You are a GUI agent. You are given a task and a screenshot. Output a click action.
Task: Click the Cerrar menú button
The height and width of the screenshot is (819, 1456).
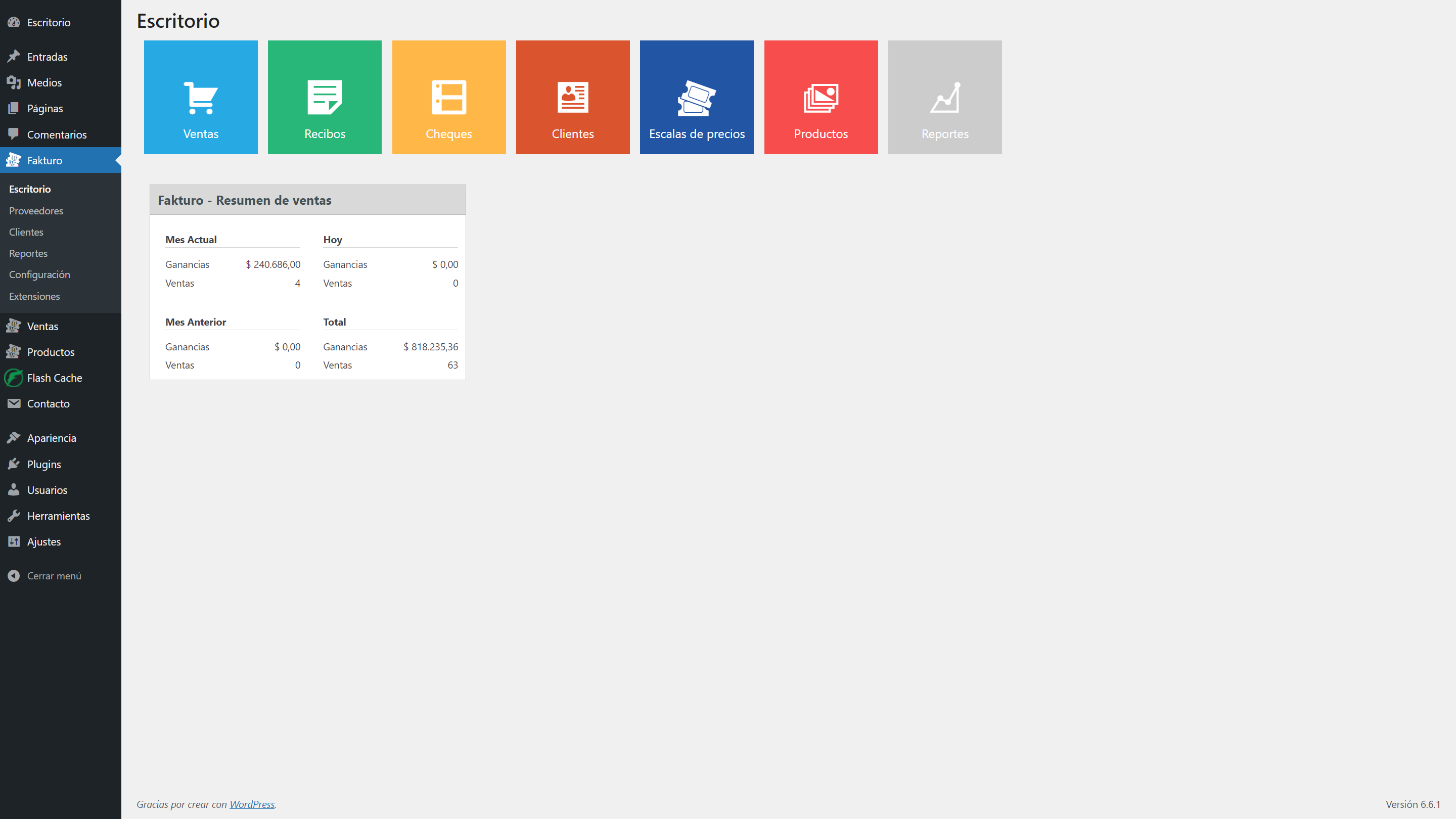coord(54,575)
